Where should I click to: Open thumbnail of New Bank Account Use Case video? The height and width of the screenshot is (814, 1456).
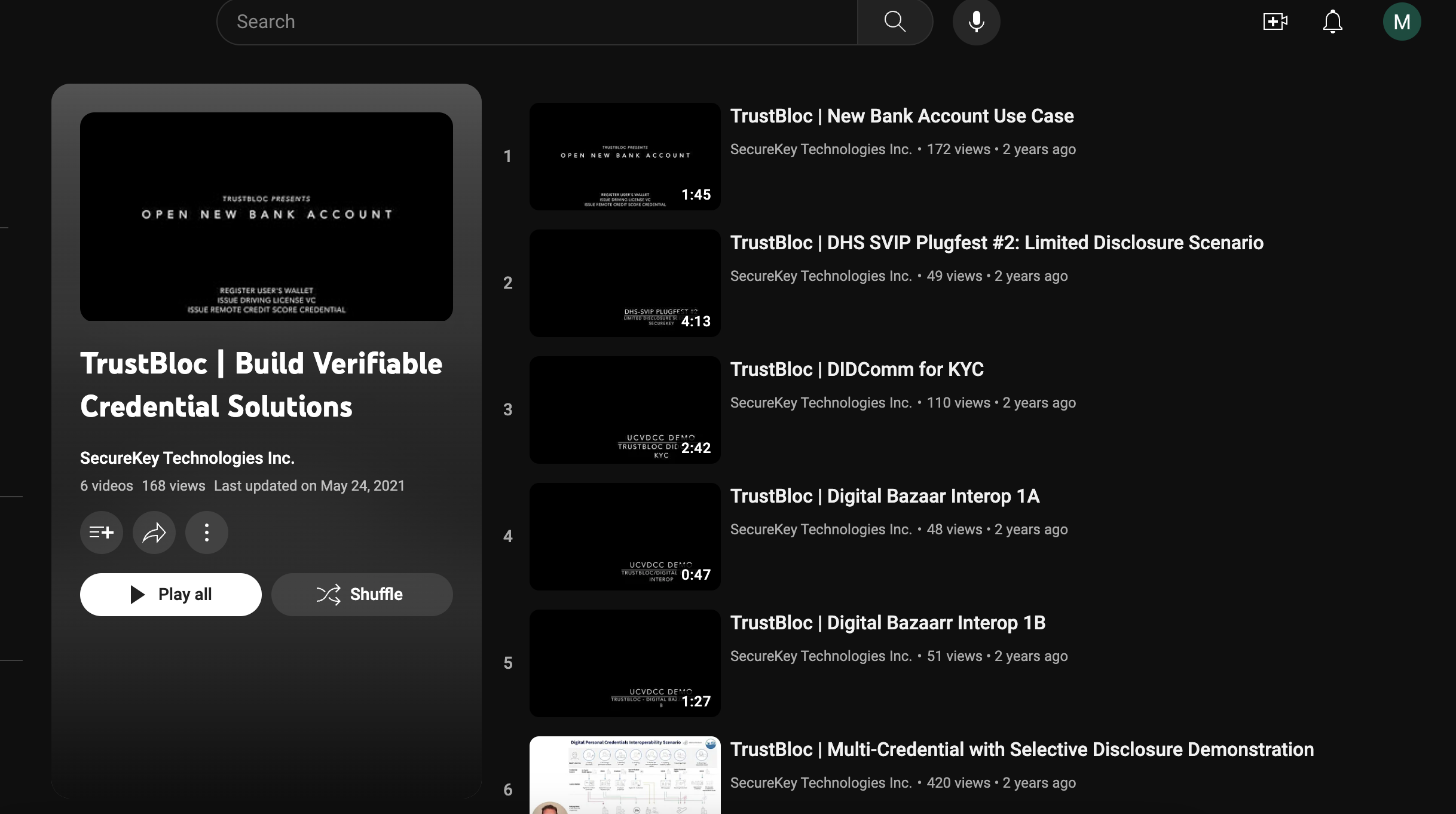pyautogui.click(x=625, y=156)
